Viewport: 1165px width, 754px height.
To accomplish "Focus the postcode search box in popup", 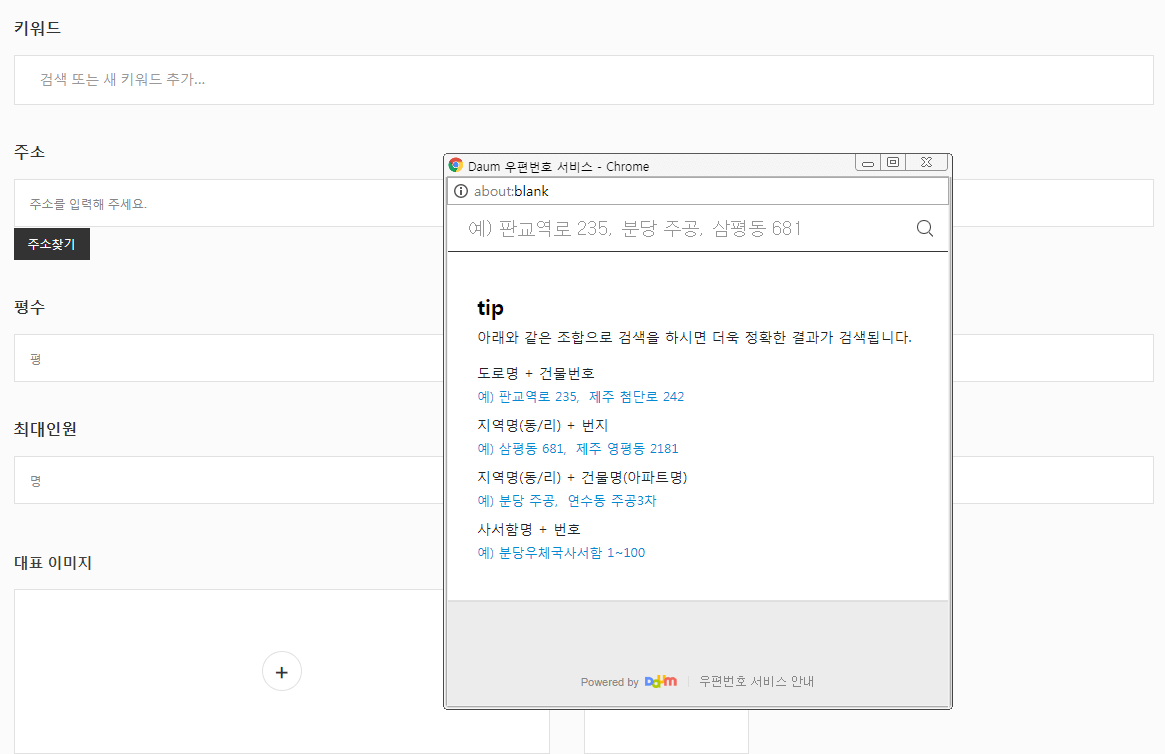I will (680, 229).
